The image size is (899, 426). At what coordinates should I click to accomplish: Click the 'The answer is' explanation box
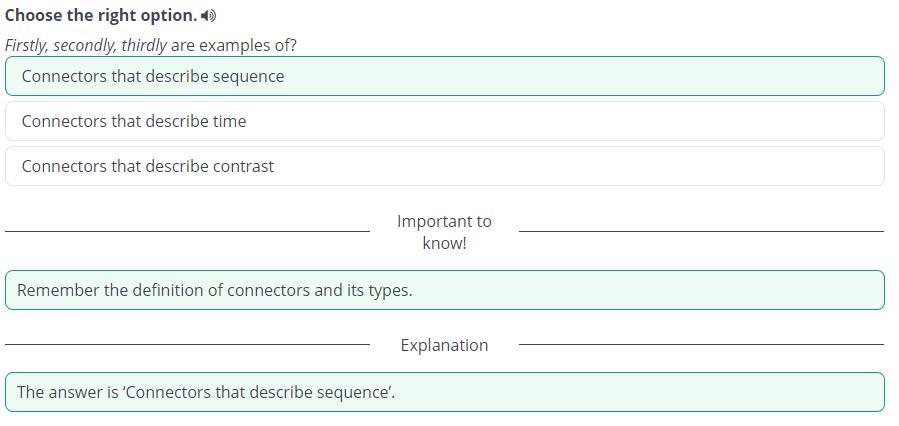coord(444,392)
